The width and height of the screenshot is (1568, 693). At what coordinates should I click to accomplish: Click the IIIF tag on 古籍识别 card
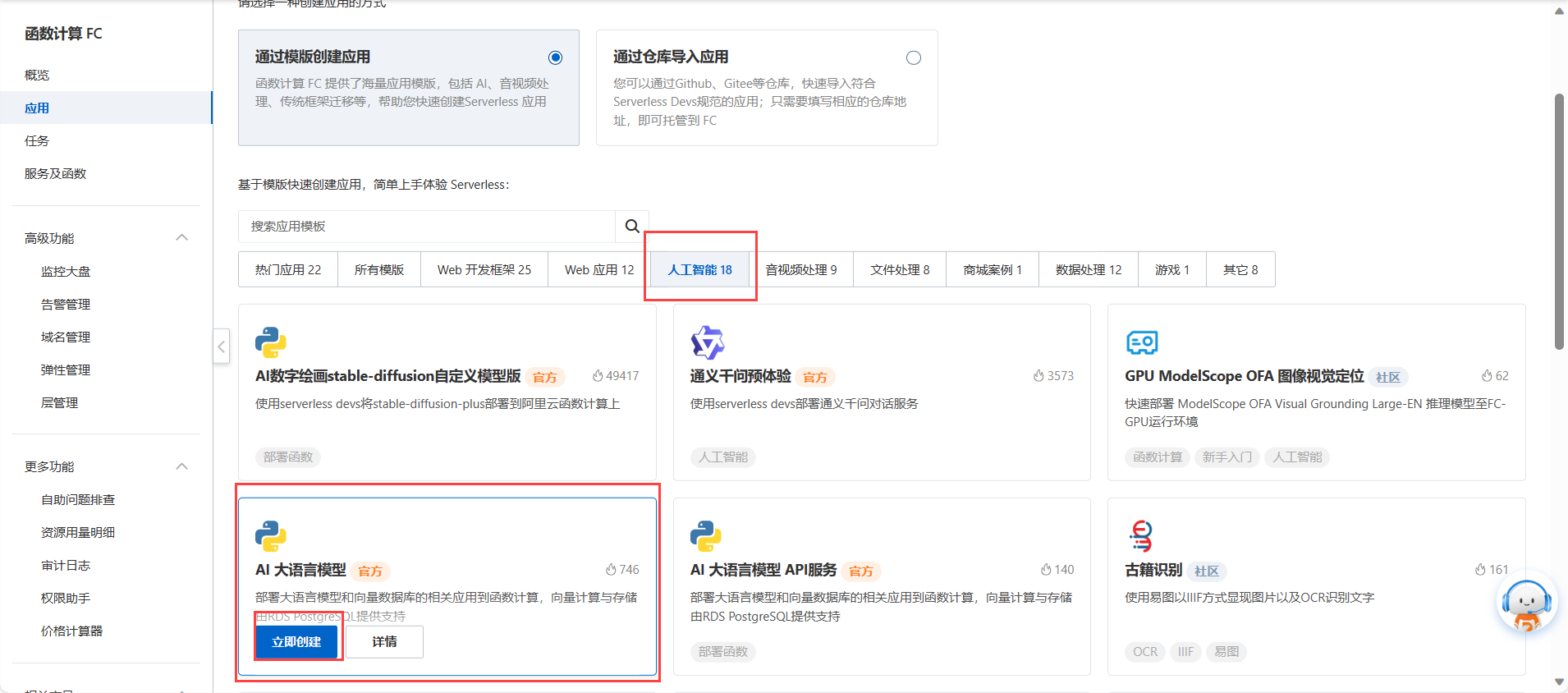click(1185, 652)
